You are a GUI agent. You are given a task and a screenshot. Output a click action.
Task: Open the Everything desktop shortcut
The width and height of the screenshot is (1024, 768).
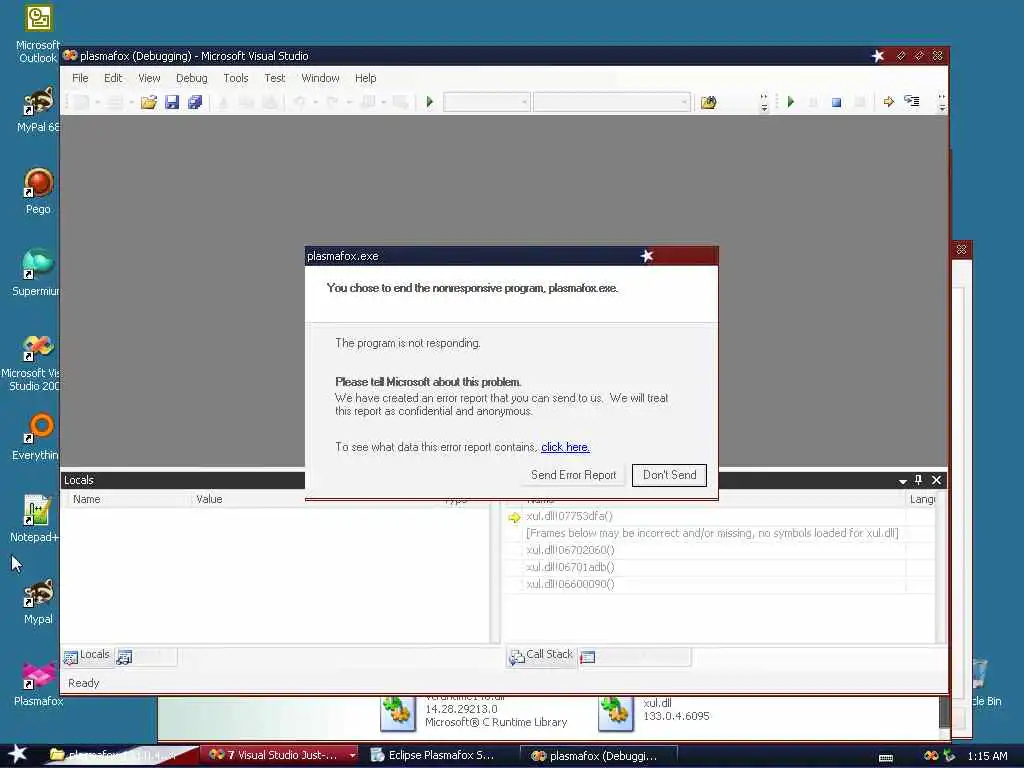(37, 437)
